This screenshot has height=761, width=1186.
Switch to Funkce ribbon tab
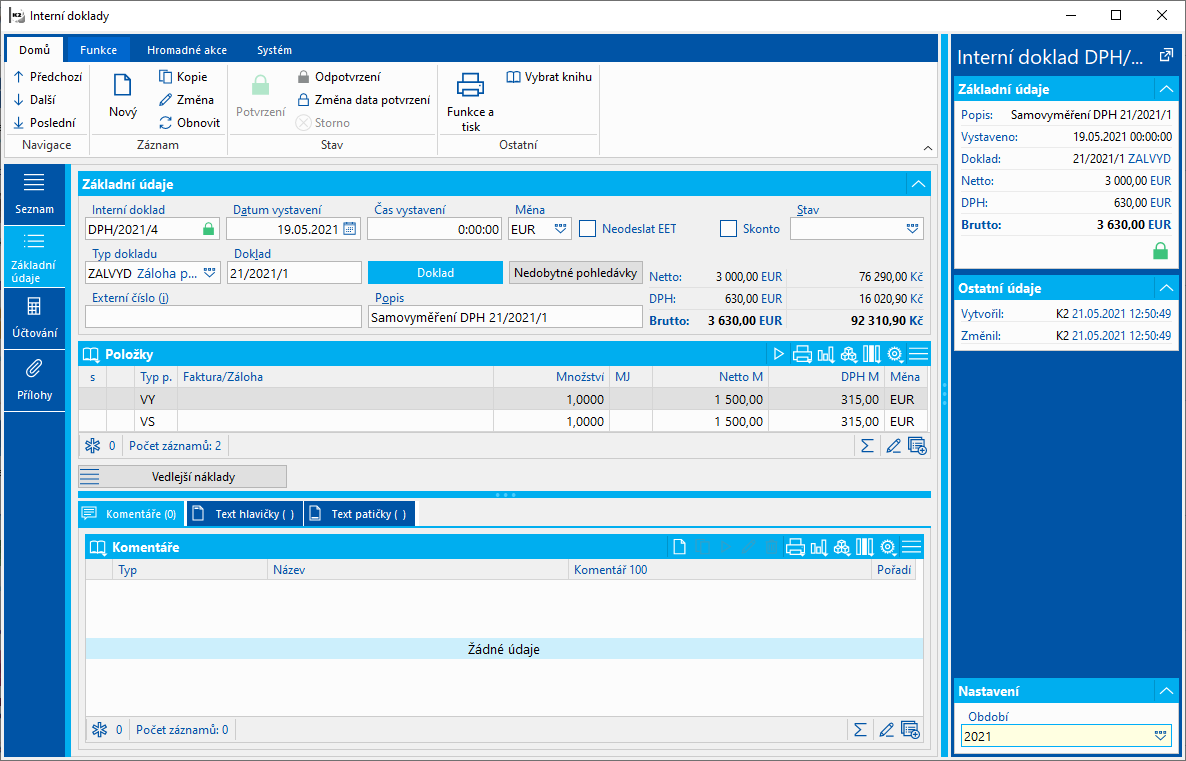pyautogui.click(x=98, y=50)
